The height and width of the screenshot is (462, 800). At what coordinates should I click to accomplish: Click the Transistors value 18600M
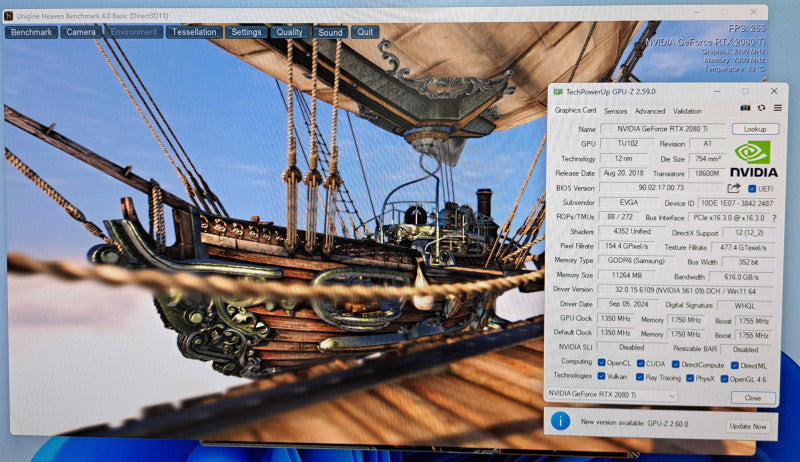(707, 173)
